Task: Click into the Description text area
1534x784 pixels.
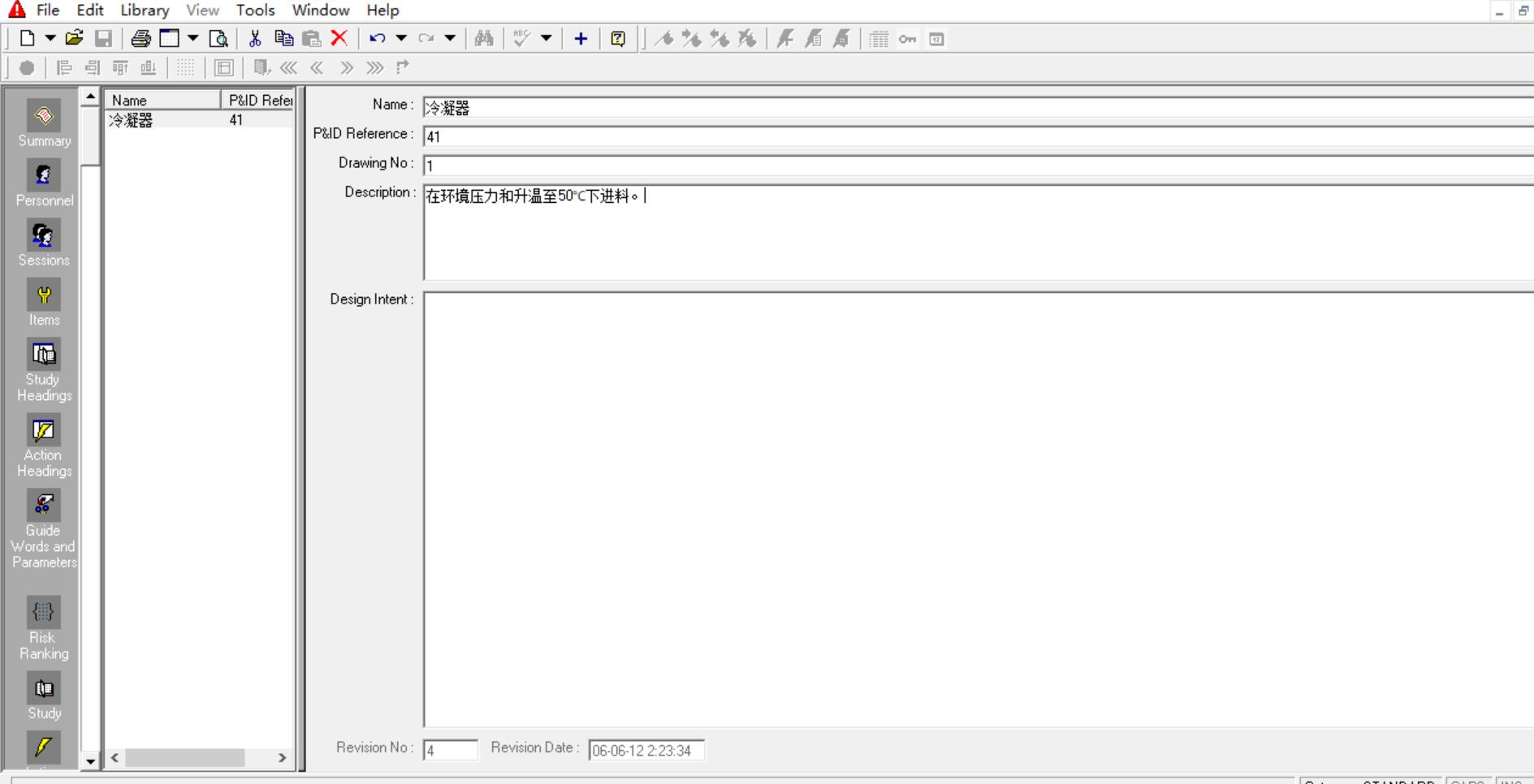Action: (x=978, y=232)
